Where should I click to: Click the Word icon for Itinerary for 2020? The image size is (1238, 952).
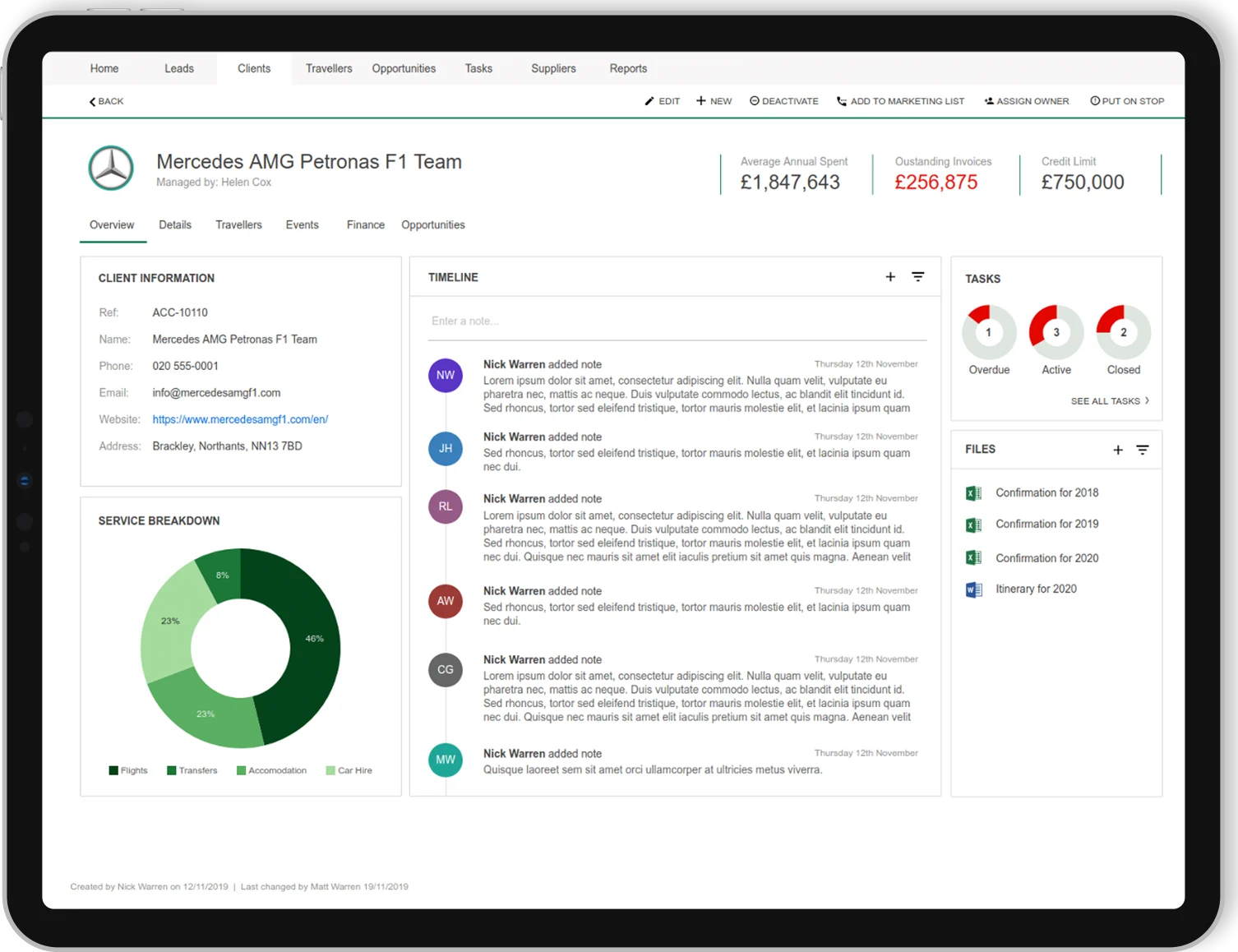pos(974,589)
